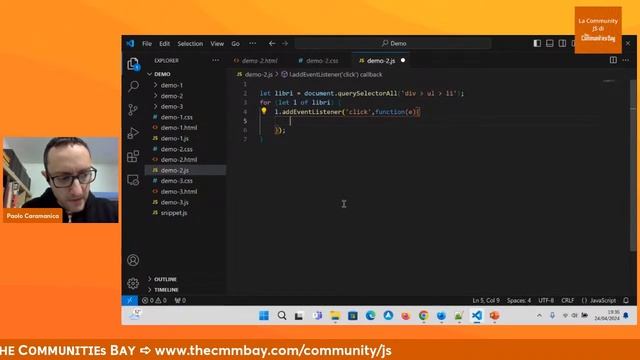Toggle primary side bar visibility
The image size is (640, 360).
pos(537,43)
